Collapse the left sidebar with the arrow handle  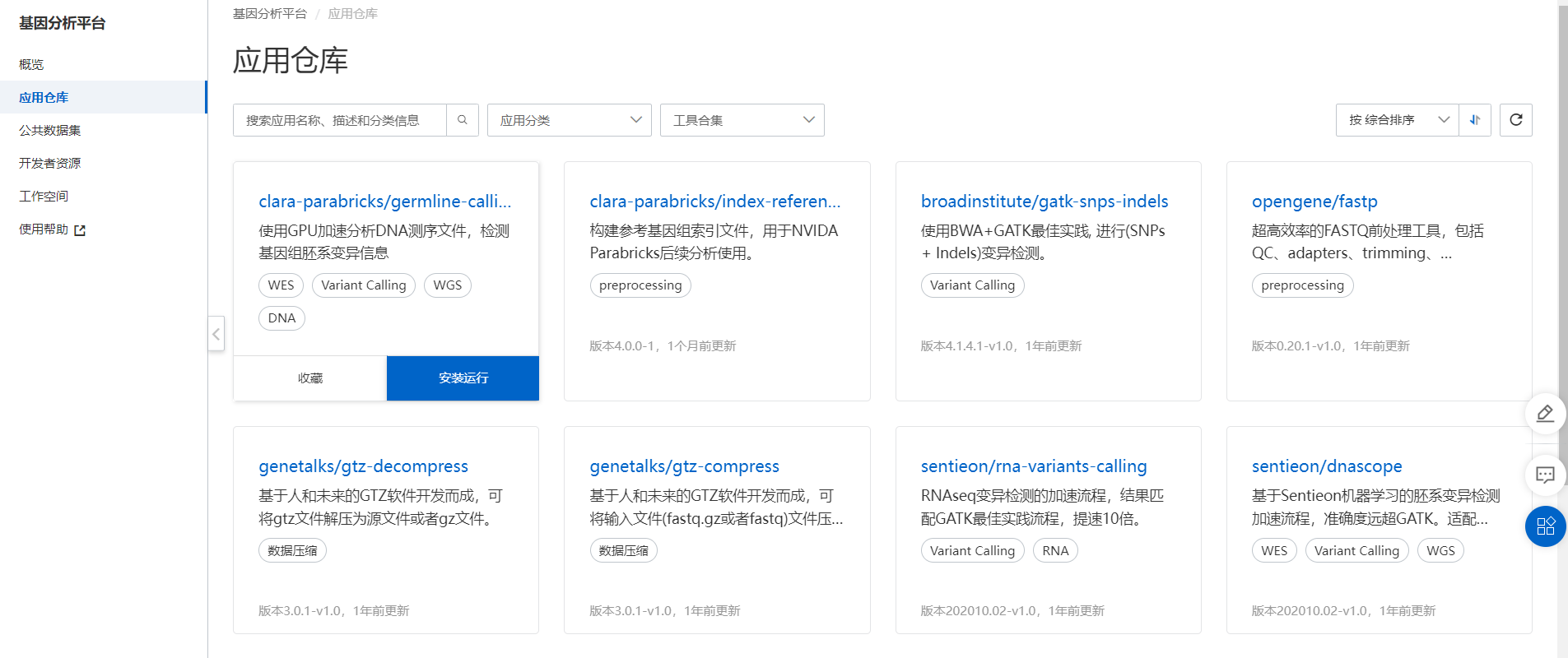click(x=216, y=334)
